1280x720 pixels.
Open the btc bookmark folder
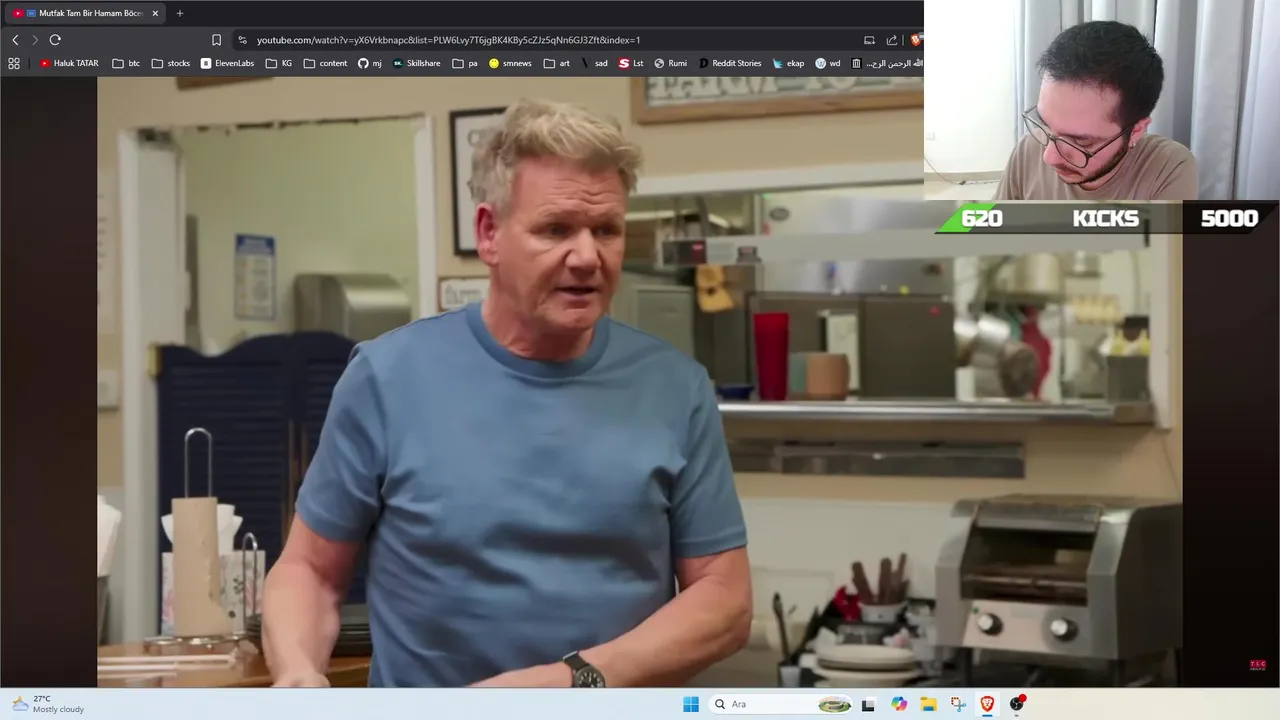pos(126,63)
